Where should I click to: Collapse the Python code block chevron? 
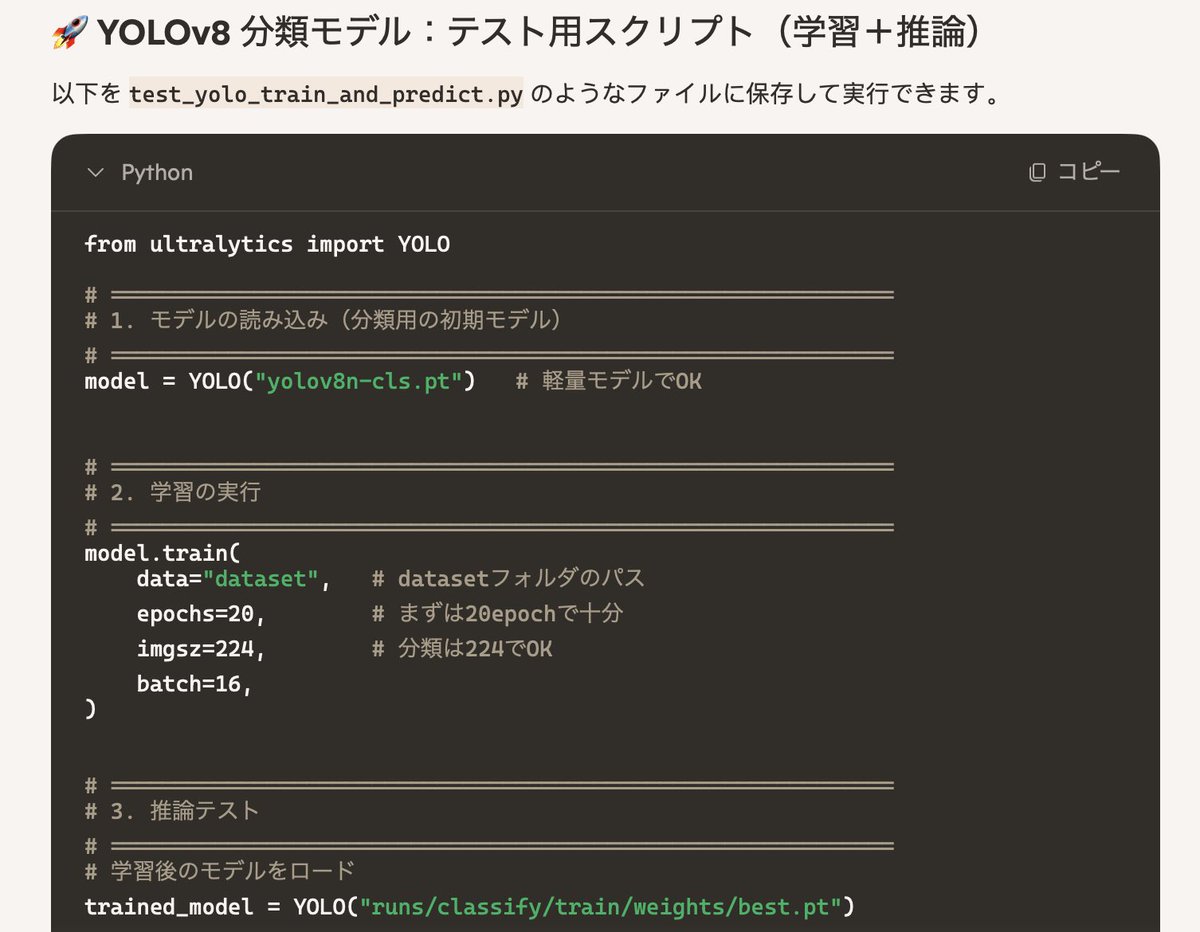click(96, 173)
